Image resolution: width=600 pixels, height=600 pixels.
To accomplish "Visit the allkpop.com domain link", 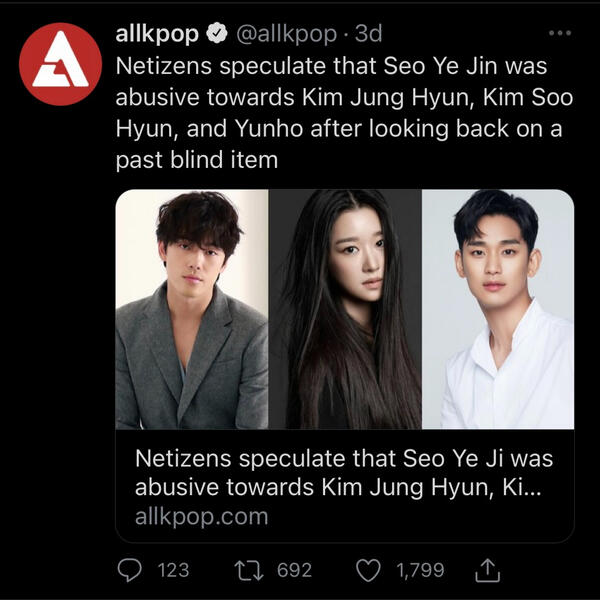I will click(x=201, y=517).
